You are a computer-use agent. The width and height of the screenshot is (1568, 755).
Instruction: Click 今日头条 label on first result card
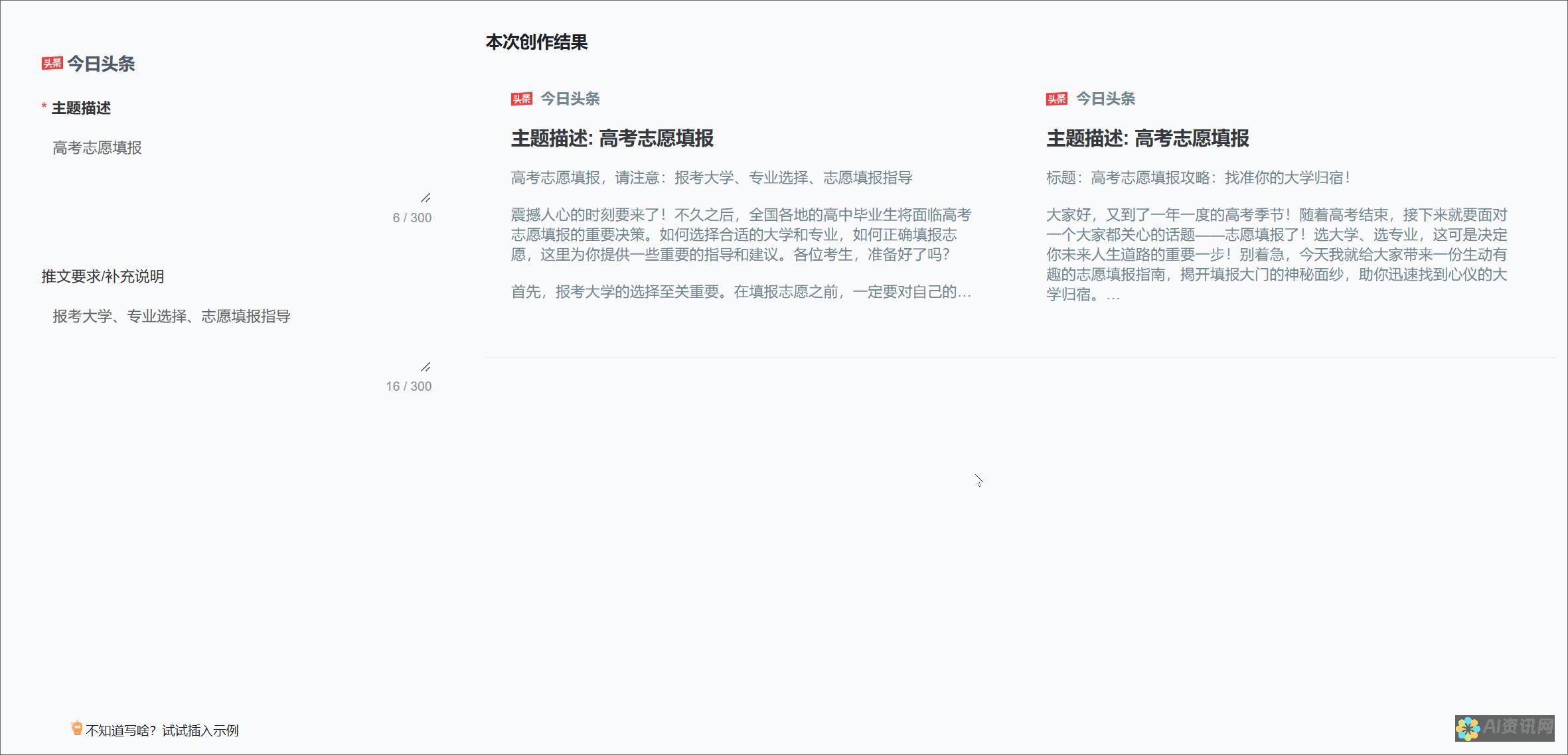coord(570,99)
